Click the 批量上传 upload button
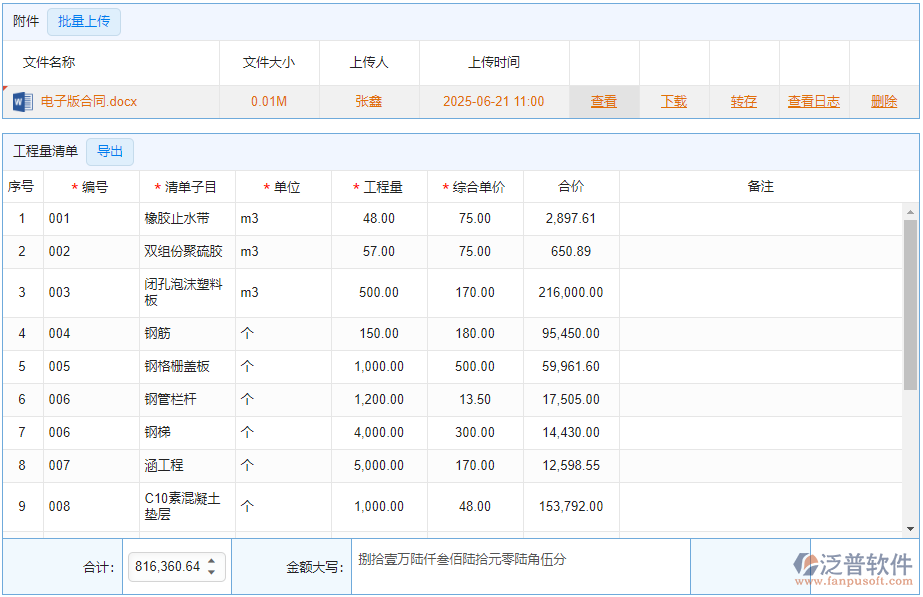The image size is (923, 597). pos(84,21)
